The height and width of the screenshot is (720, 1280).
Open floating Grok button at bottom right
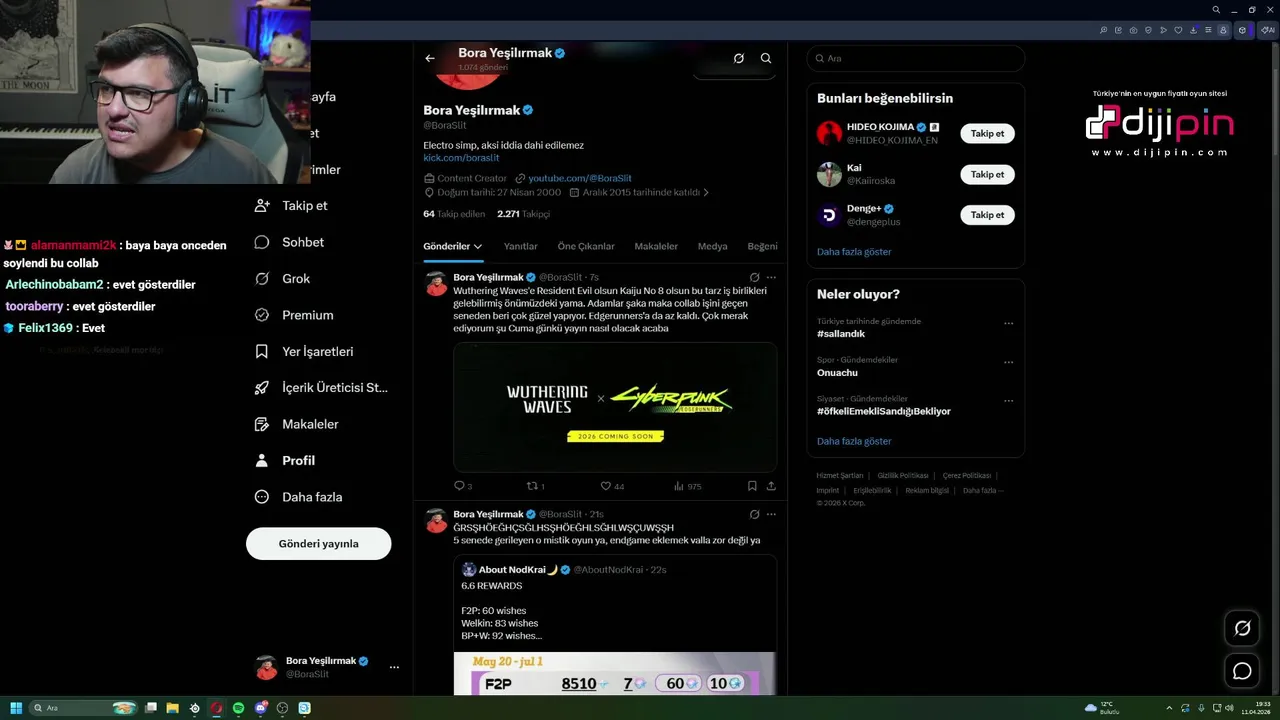coord(1242,628)
